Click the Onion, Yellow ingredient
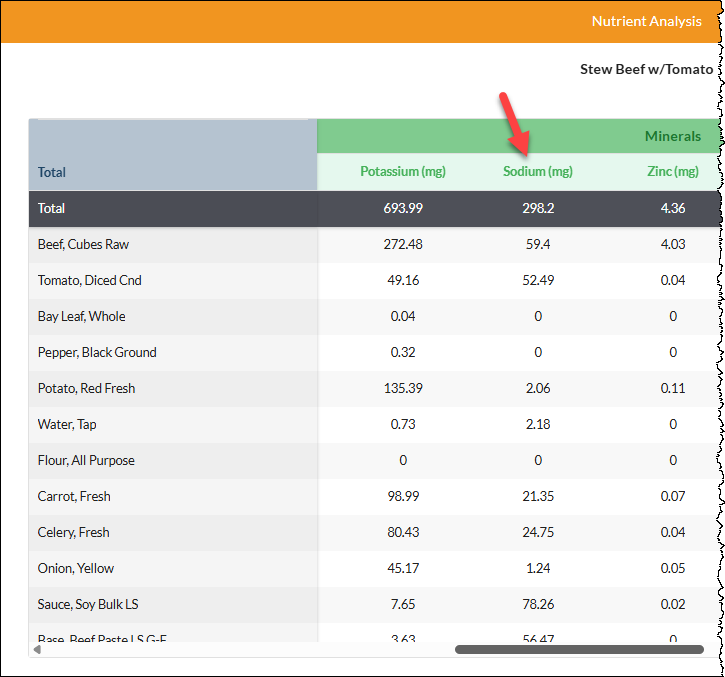This screenshot has width=725, height=677. (x=76, y=569)
